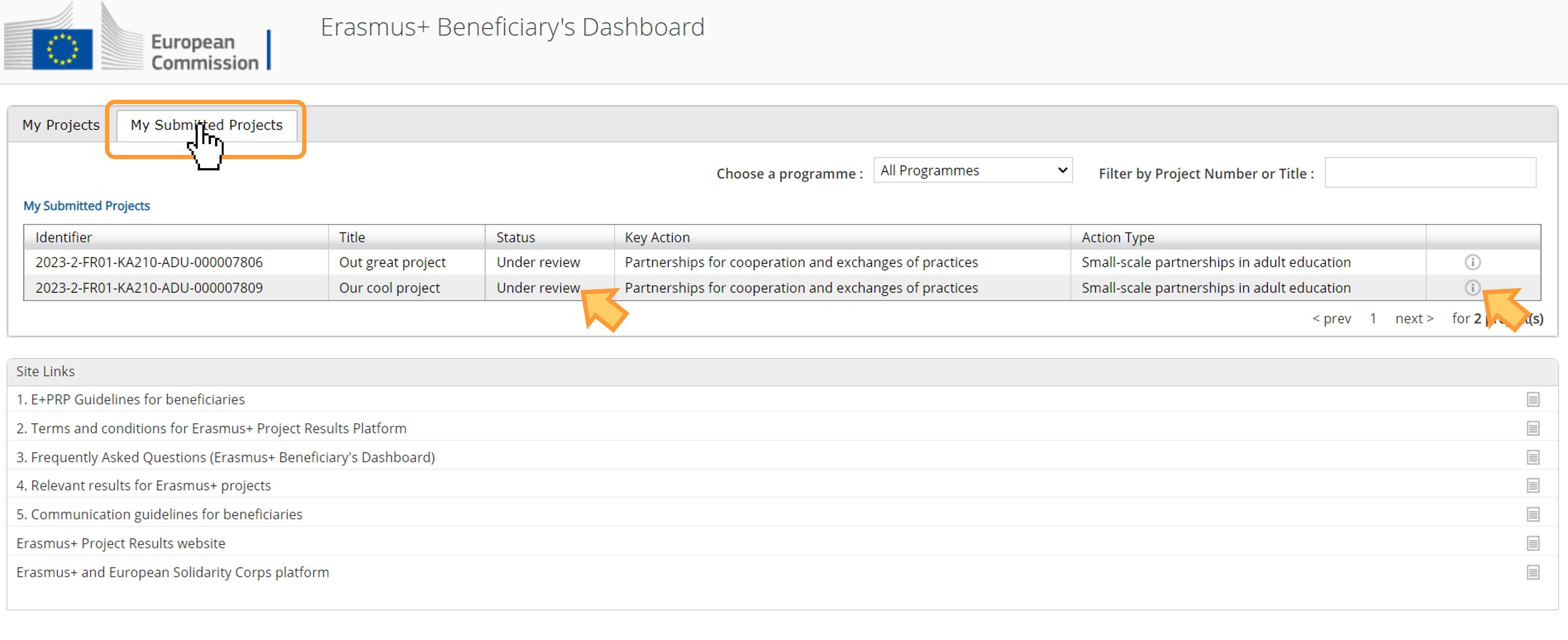Click Erasmus+ Beneficiary's Dashboard title
Viewport: 1568px width, 640px height.
[512, 28]
